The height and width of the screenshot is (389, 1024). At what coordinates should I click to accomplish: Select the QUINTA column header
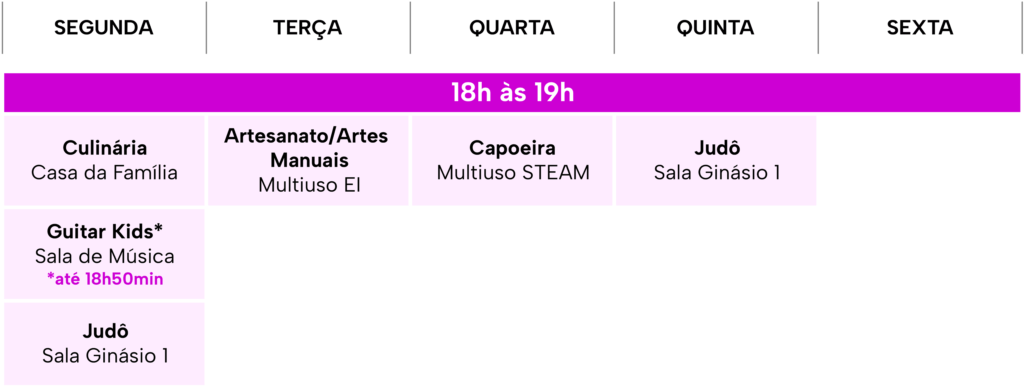click(716, 27)
